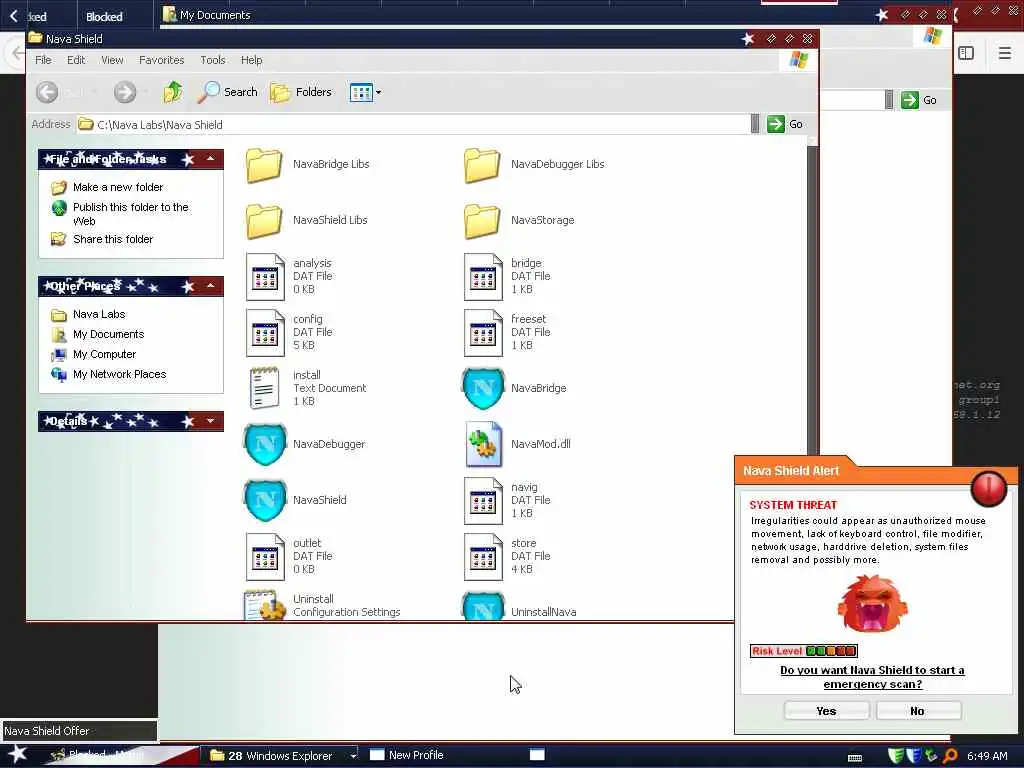
Task: Select the outlet DAT file icon
Action: click(x=265, y=557)
